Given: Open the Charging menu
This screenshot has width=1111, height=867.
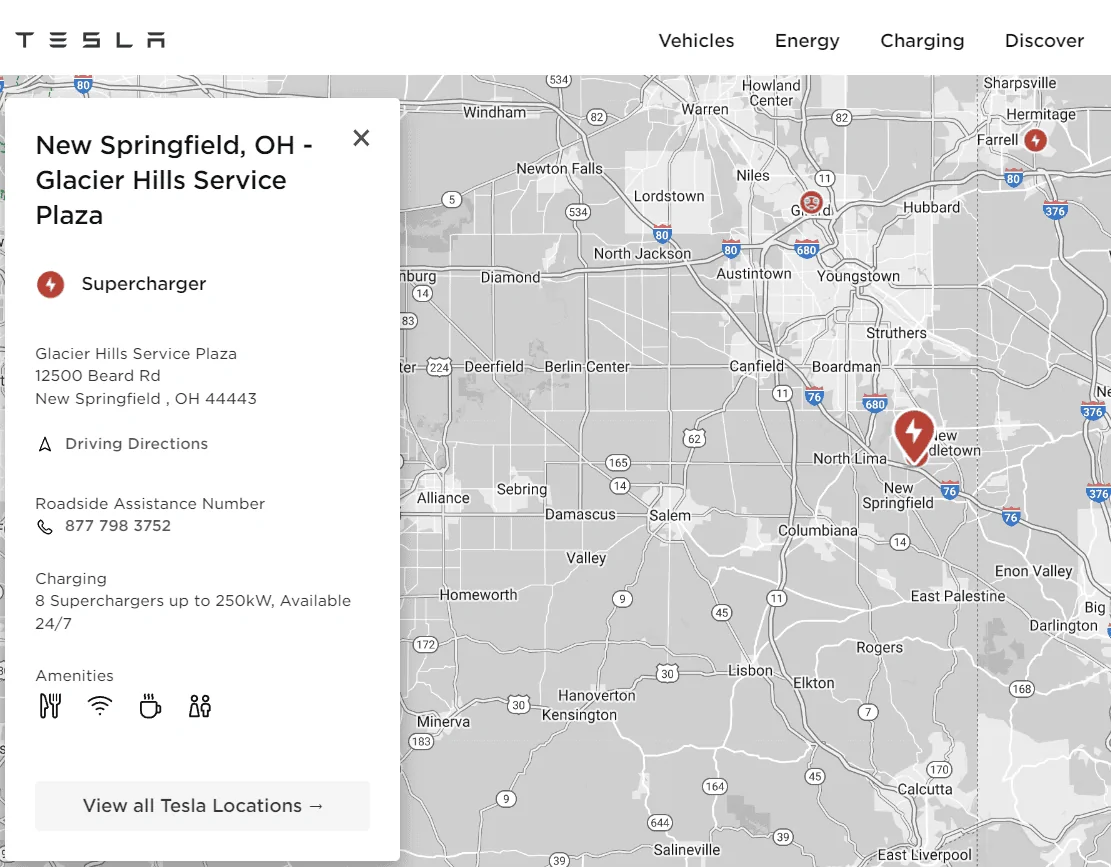Looking at the screenshot, I should coord(922,41).
